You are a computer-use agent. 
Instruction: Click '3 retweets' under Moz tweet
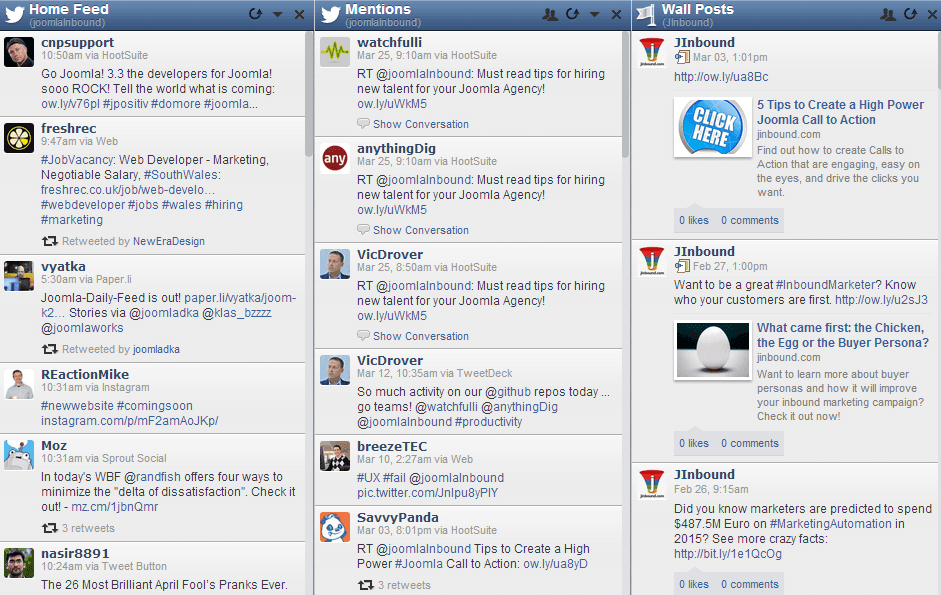point(88,528)
